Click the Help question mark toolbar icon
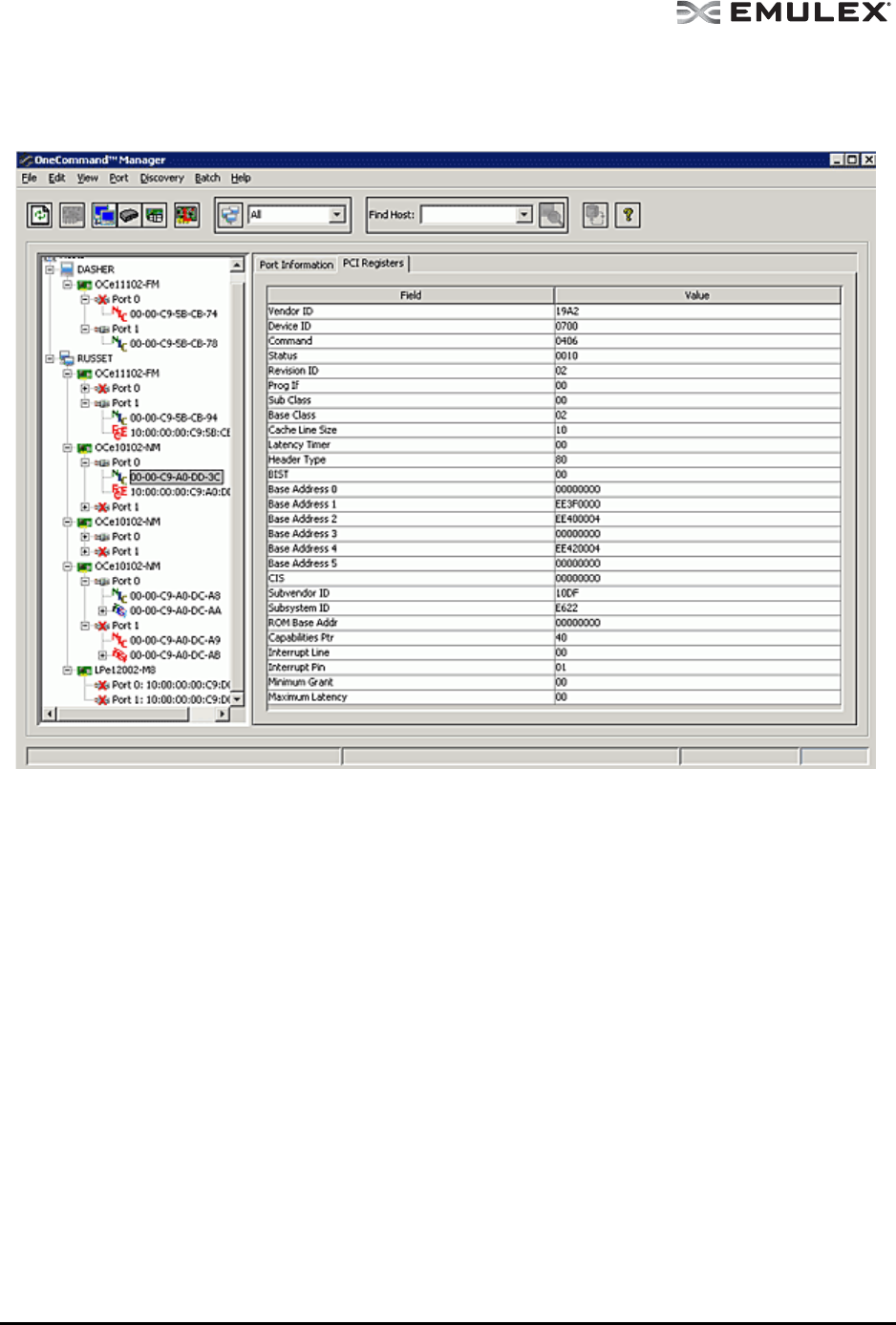 628,215
